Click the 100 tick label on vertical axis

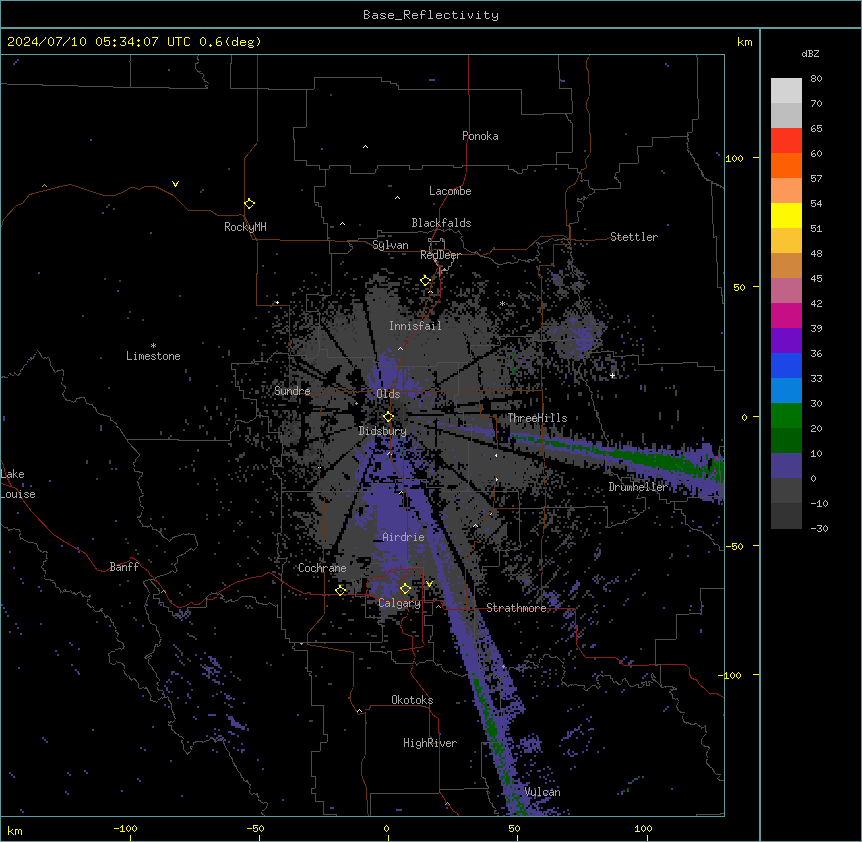click(x=734, y=158)
